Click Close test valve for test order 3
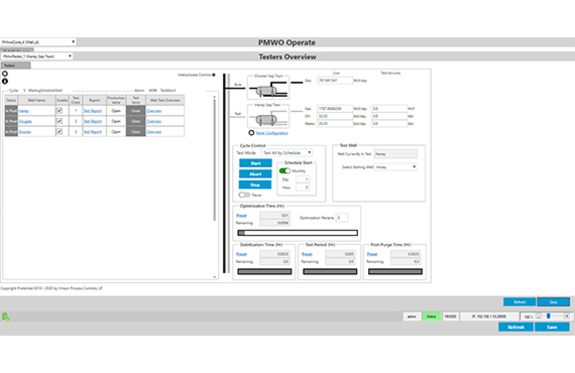 [136, 131]
